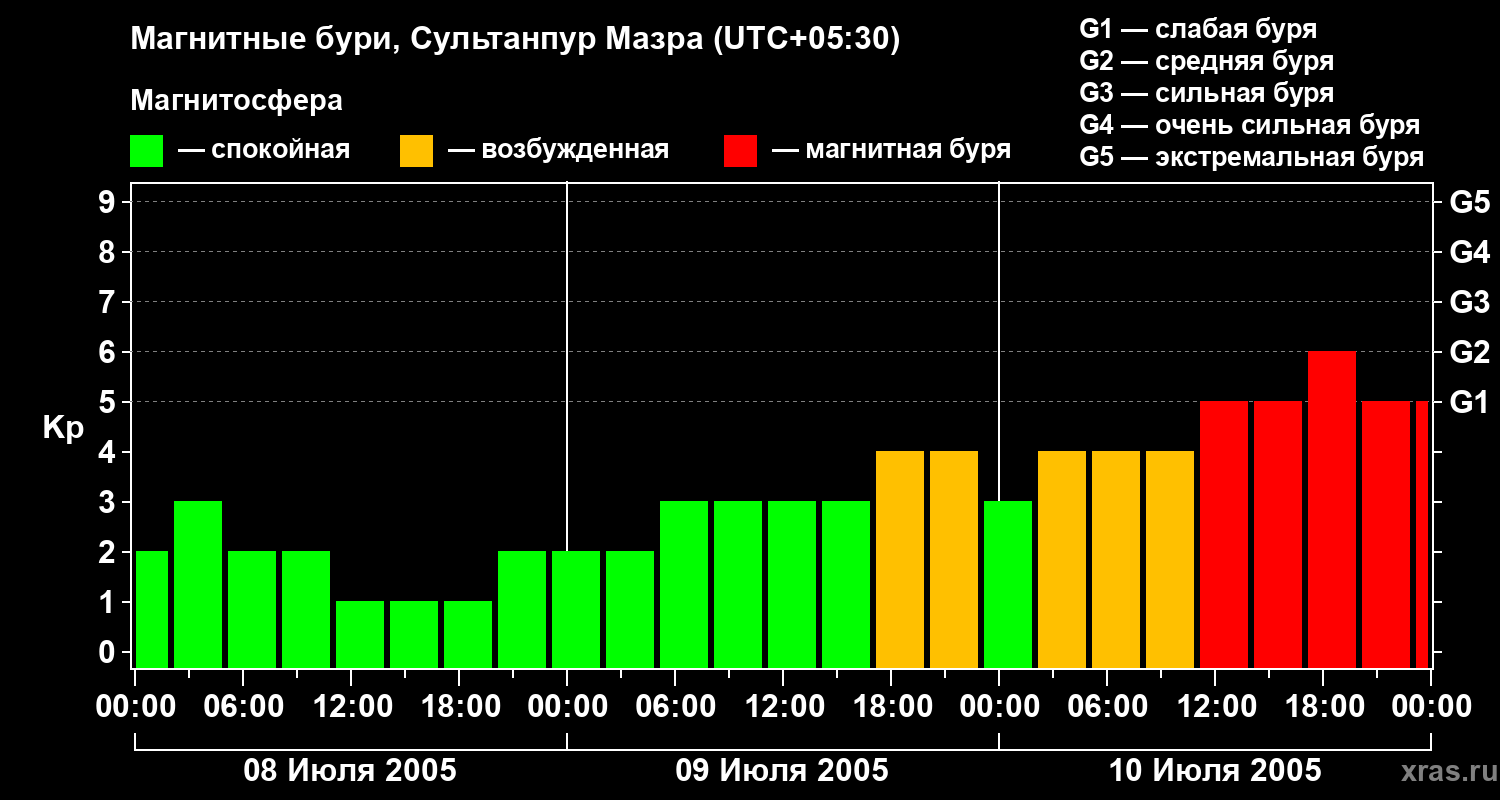Image resolution: width=1500 pixels, height=800 pixels.
Task: Click the 03:00–06:00 green bar on 08 Июля
Action: click(198, 585)
